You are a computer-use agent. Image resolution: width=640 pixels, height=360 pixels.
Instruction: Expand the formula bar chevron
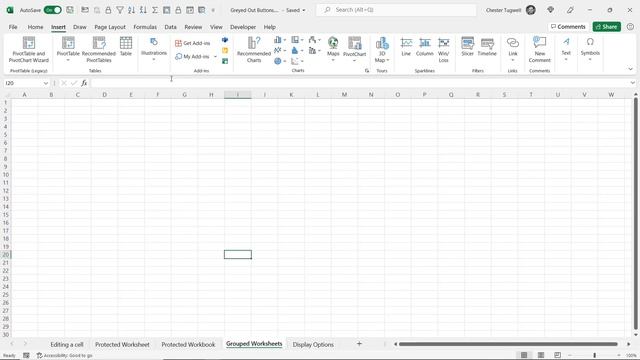(x=632, y=83)
